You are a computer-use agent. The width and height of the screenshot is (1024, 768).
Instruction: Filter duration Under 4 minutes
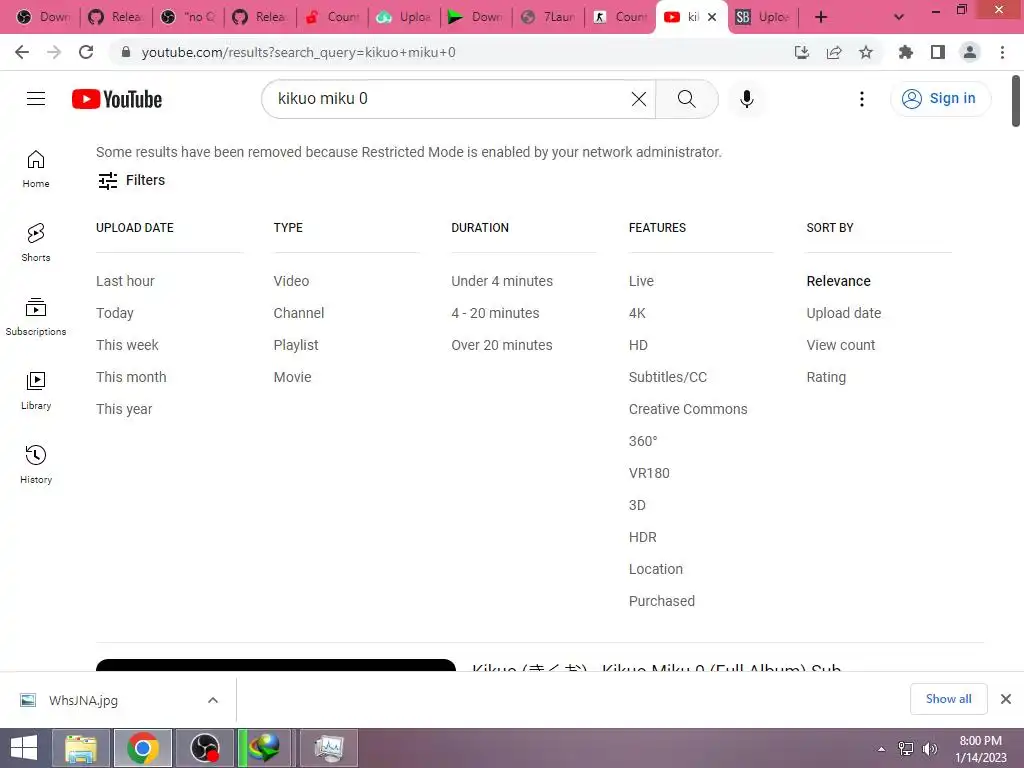[502, 281]
